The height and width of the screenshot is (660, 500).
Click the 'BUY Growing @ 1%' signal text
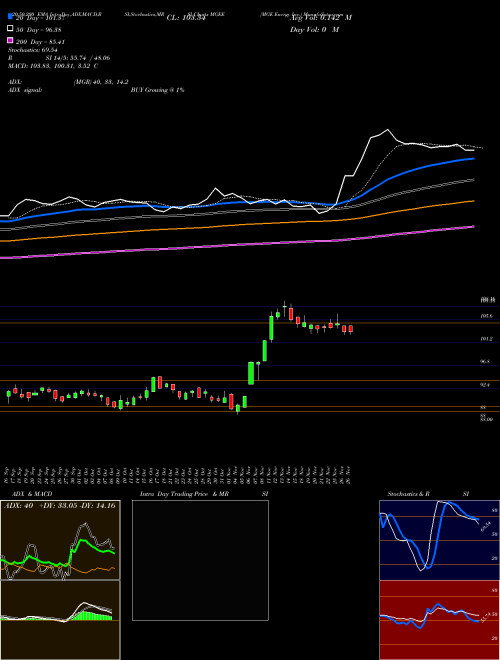point(157,90)
